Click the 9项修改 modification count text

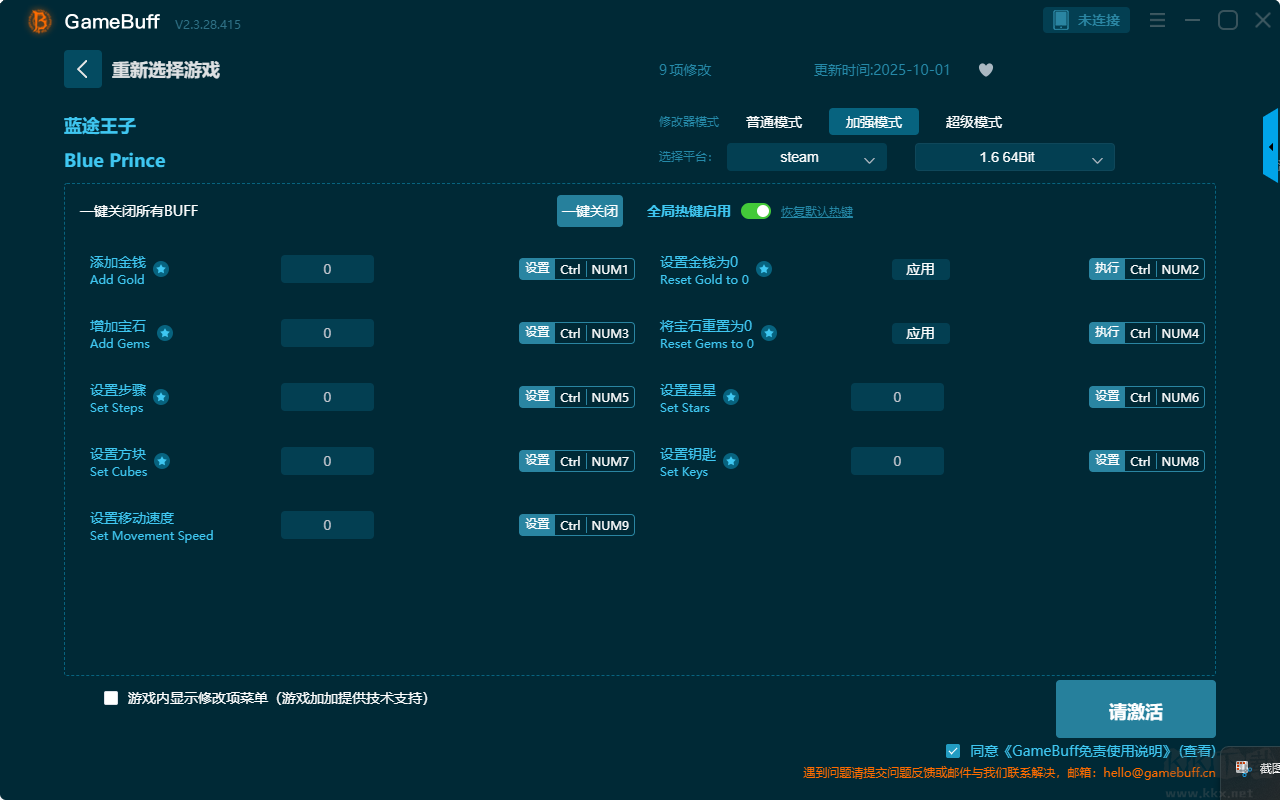(x=685, y=70)
